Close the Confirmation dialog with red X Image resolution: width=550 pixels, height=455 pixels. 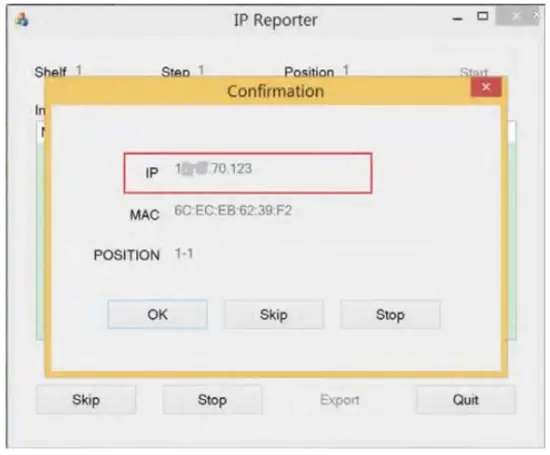coord(486,87)
